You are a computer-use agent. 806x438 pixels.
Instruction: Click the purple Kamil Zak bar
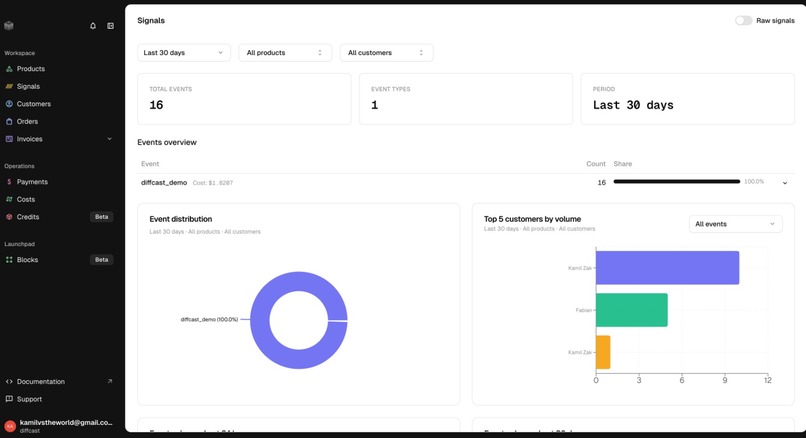pyautogui.click(x=667, y=268)
